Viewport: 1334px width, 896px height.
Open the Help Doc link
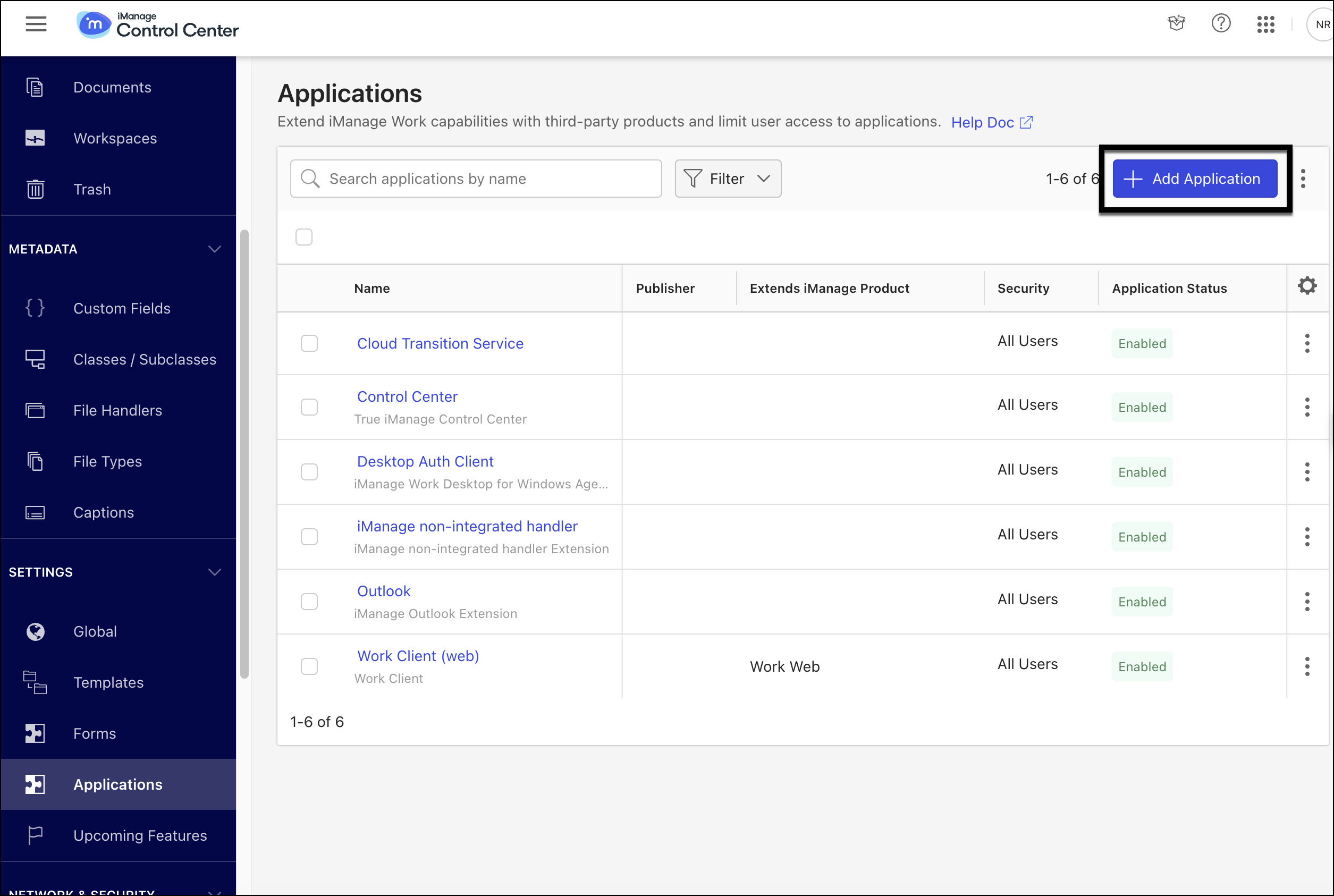point(991,122)
